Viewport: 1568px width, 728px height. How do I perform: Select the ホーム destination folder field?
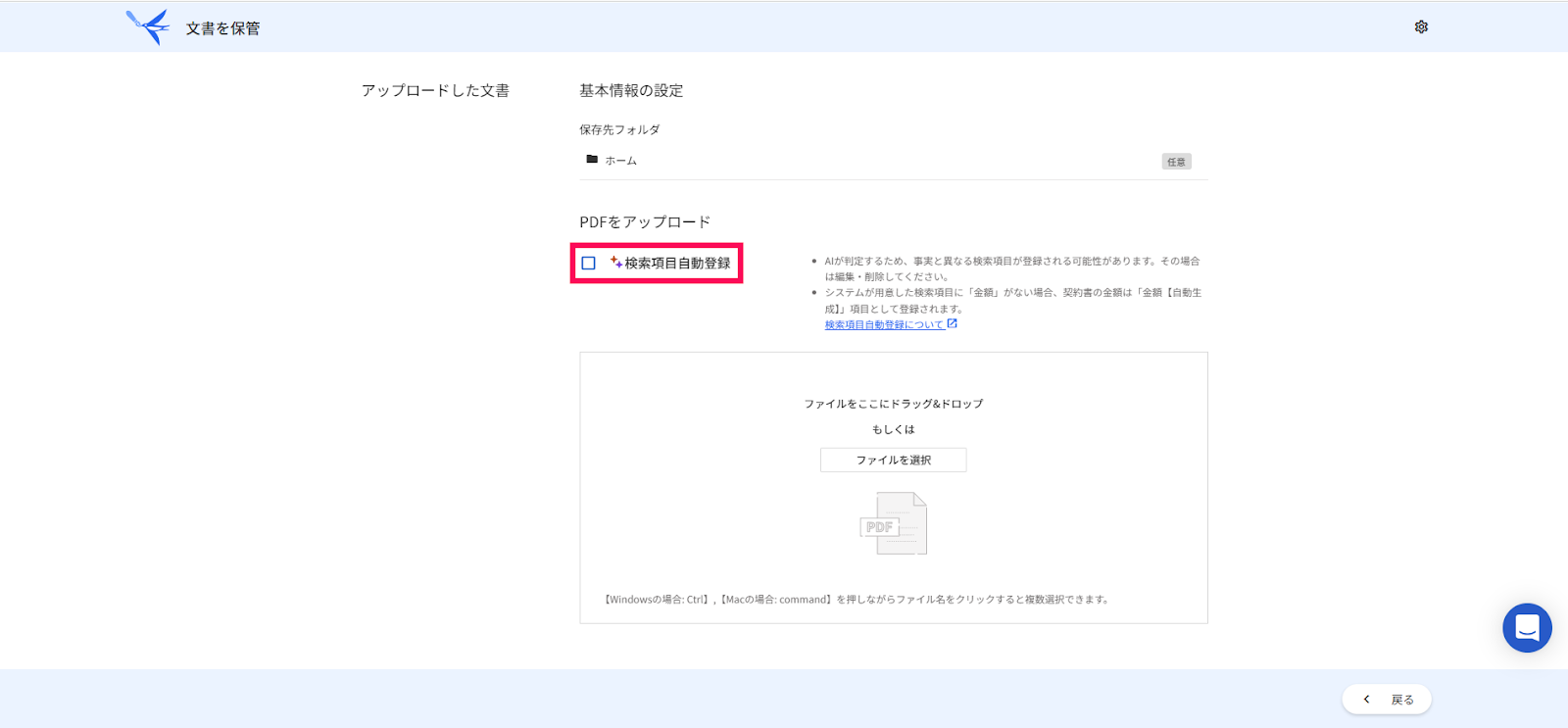point(893,161)
